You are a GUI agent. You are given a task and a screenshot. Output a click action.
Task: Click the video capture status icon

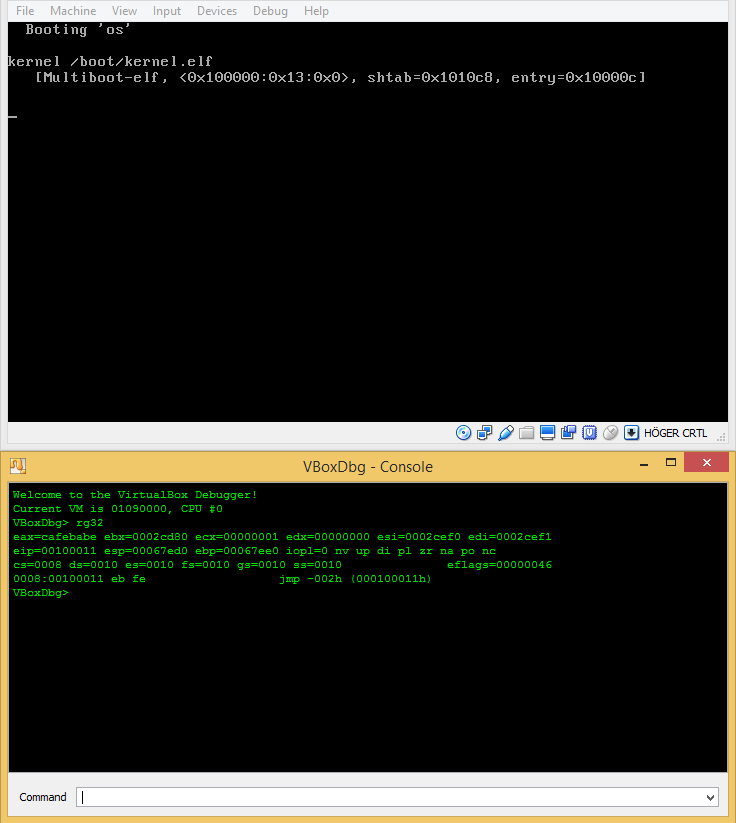(x=568, y=432)
